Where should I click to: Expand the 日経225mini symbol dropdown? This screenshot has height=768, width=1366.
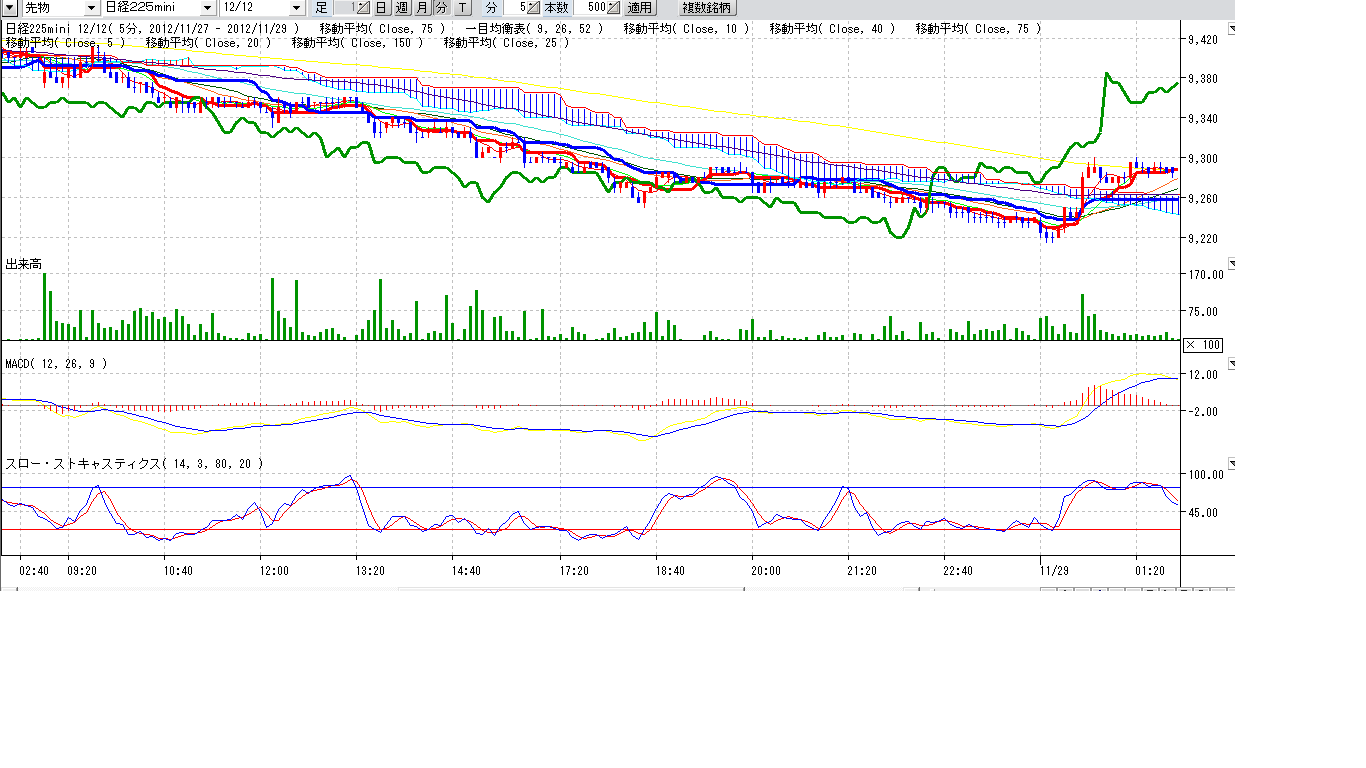click(207, 7)
